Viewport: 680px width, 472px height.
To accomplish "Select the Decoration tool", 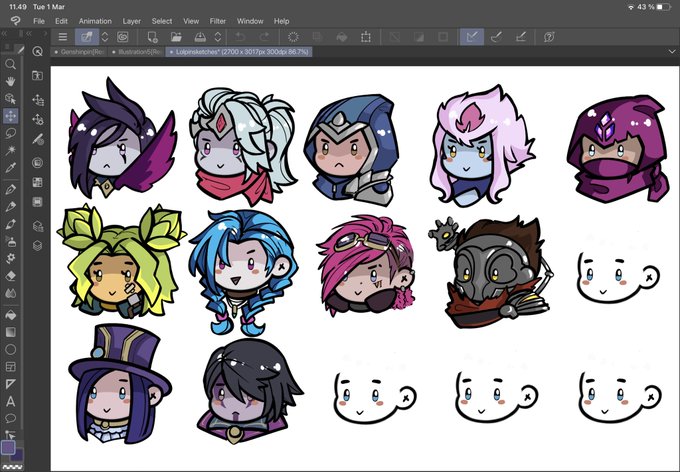I will click(10, 259).
